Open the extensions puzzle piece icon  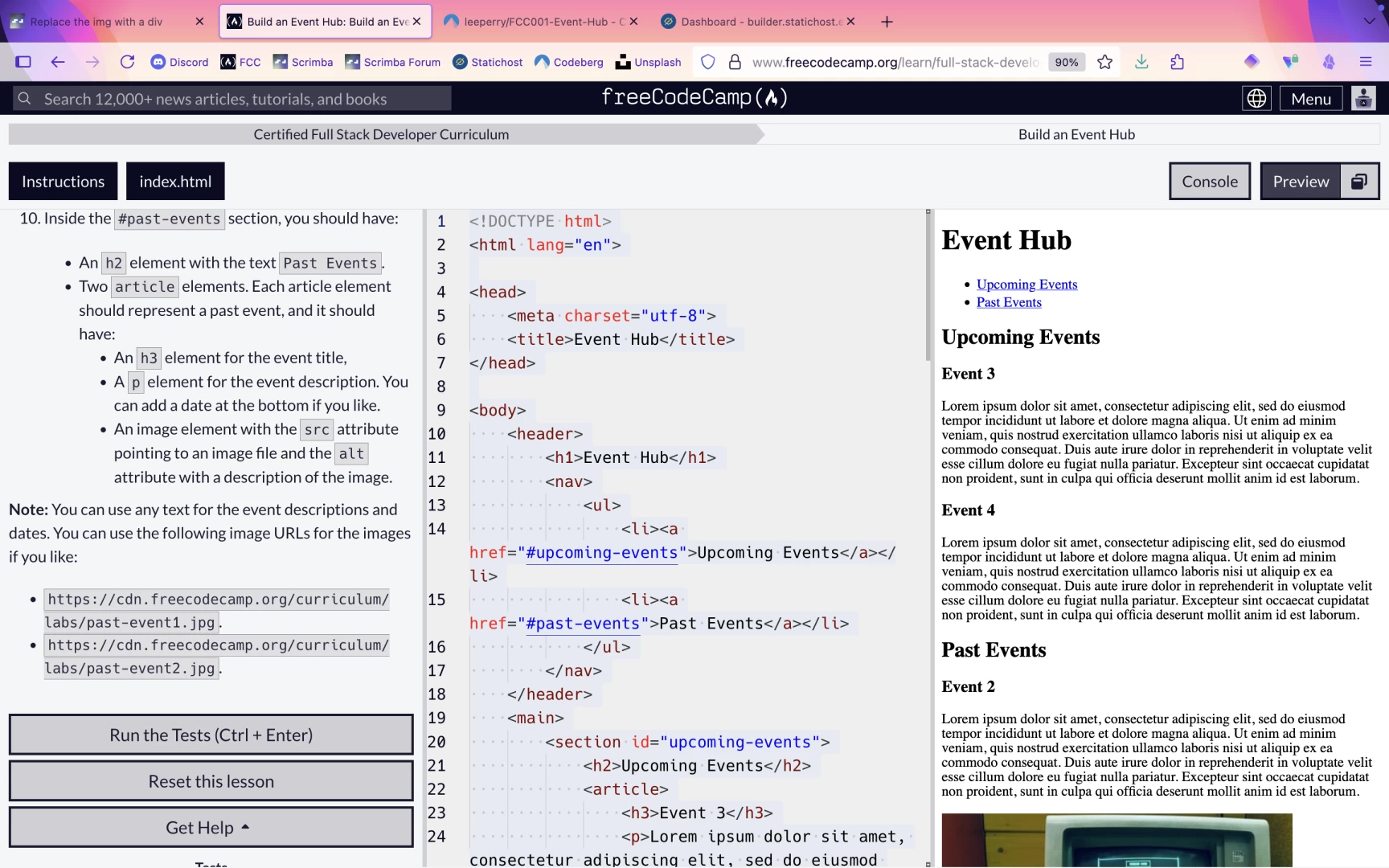(1178, 62)
